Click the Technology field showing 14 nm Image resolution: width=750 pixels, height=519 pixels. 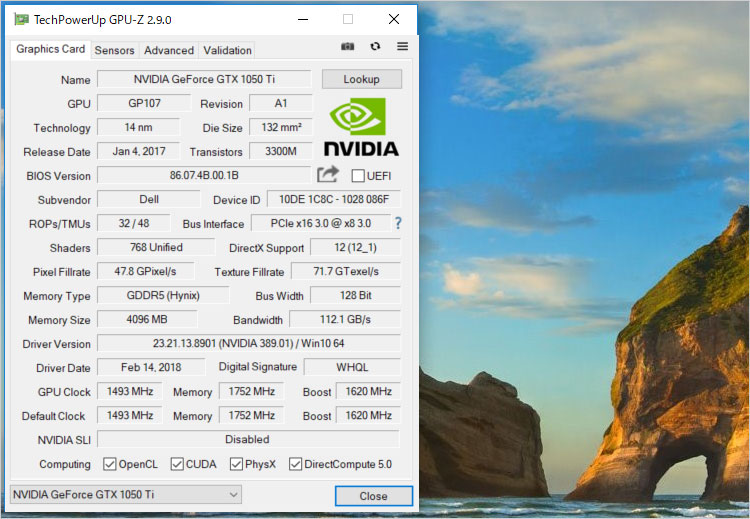coord(139,127)
